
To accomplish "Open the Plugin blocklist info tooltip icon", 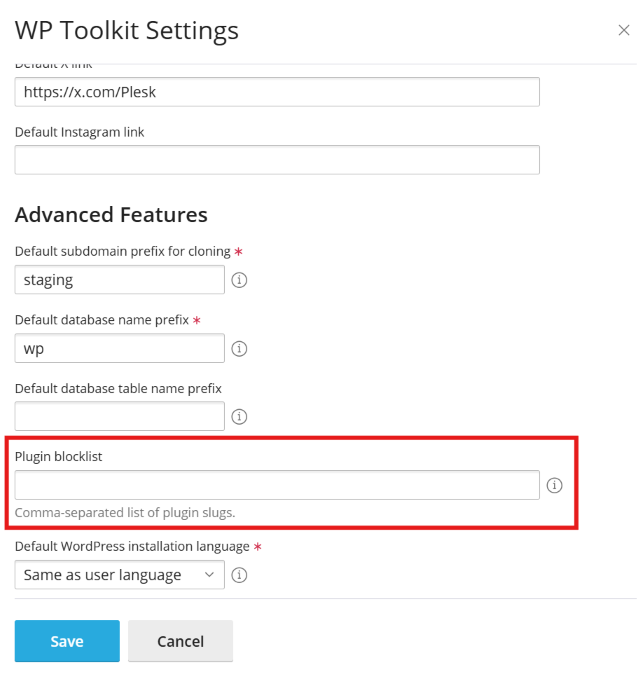I will point(555,486).
